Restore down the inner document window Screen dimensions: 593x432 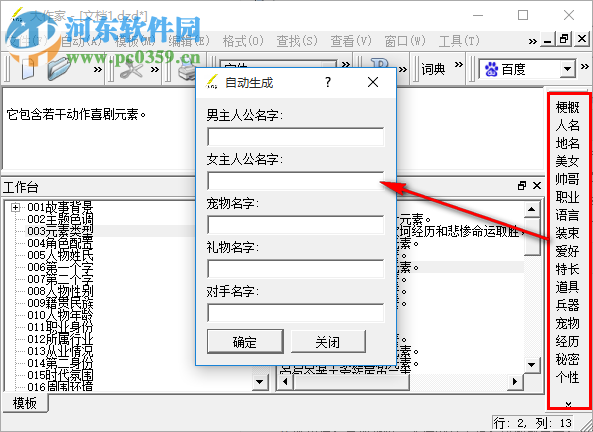pos(564,39)
